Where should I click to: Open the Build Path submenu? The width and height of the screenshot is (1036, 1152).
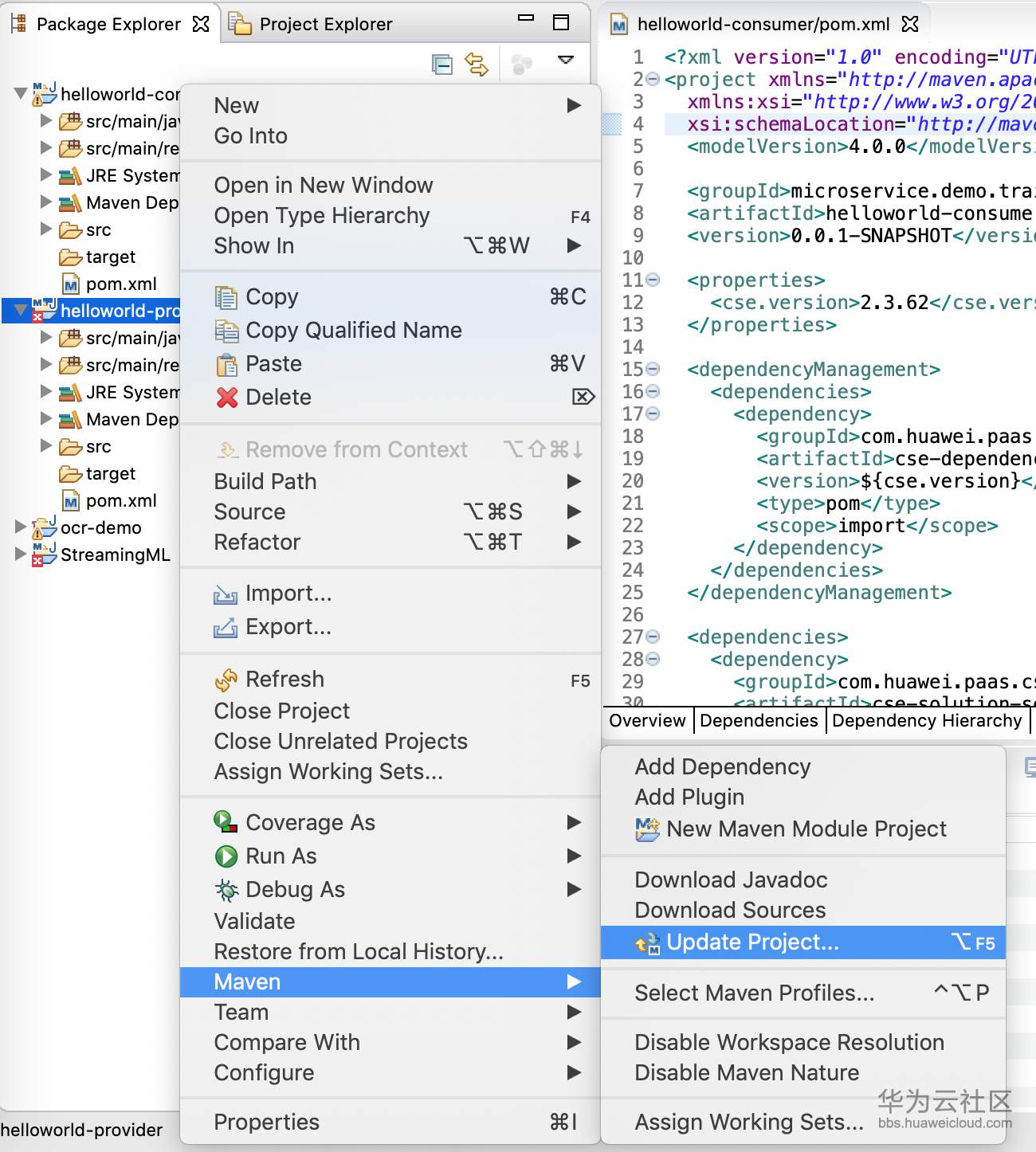[x=390, y=482]
